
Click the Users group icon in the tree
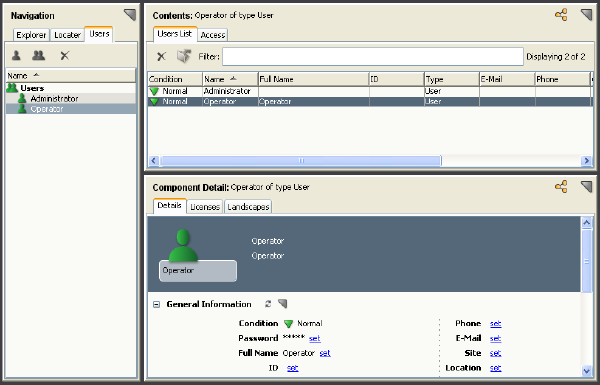pos(12,88)
